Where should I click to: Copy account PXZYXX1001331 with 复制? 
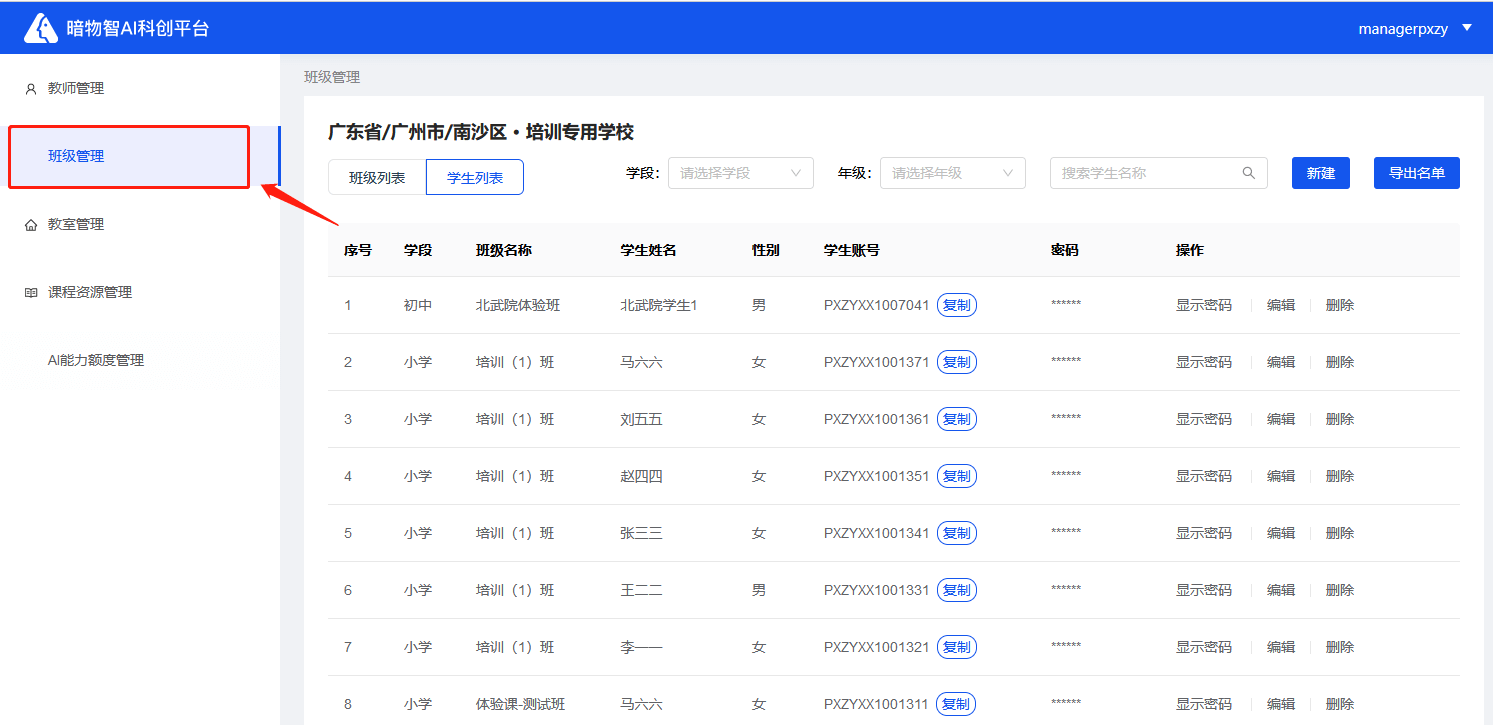[957, 590]
